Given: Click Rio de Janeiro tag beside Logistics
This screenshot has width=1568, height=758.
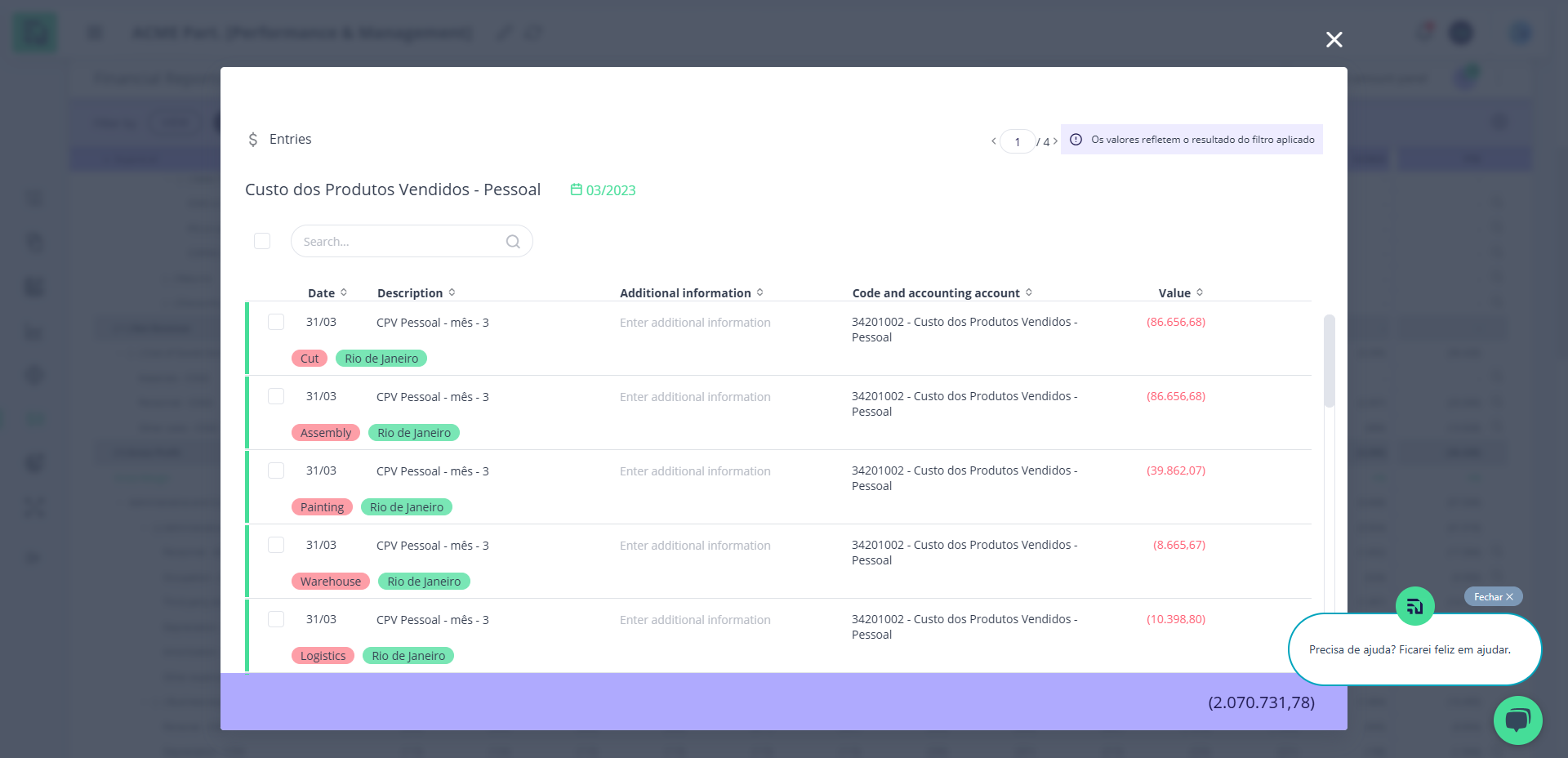Looking at the screenshot, I should coord(408,656).
